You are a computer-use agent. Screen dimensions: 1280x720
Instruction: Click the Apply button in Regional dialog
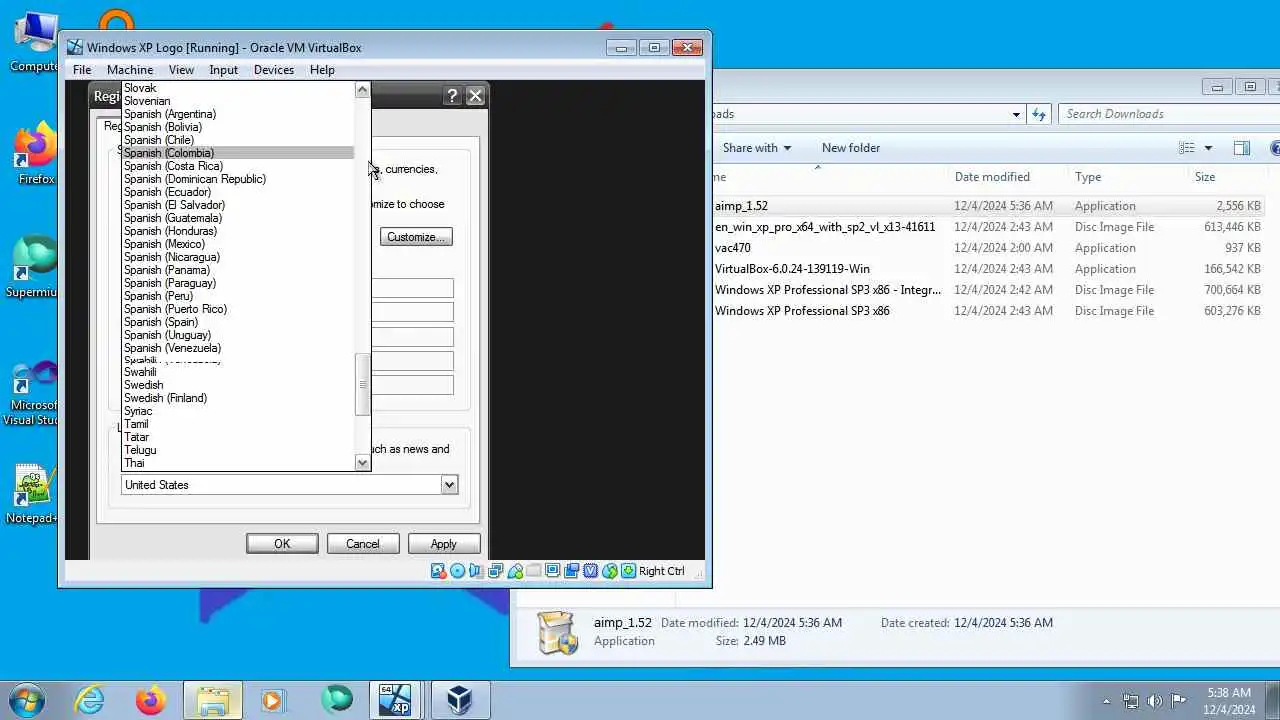tap(443, 544)
